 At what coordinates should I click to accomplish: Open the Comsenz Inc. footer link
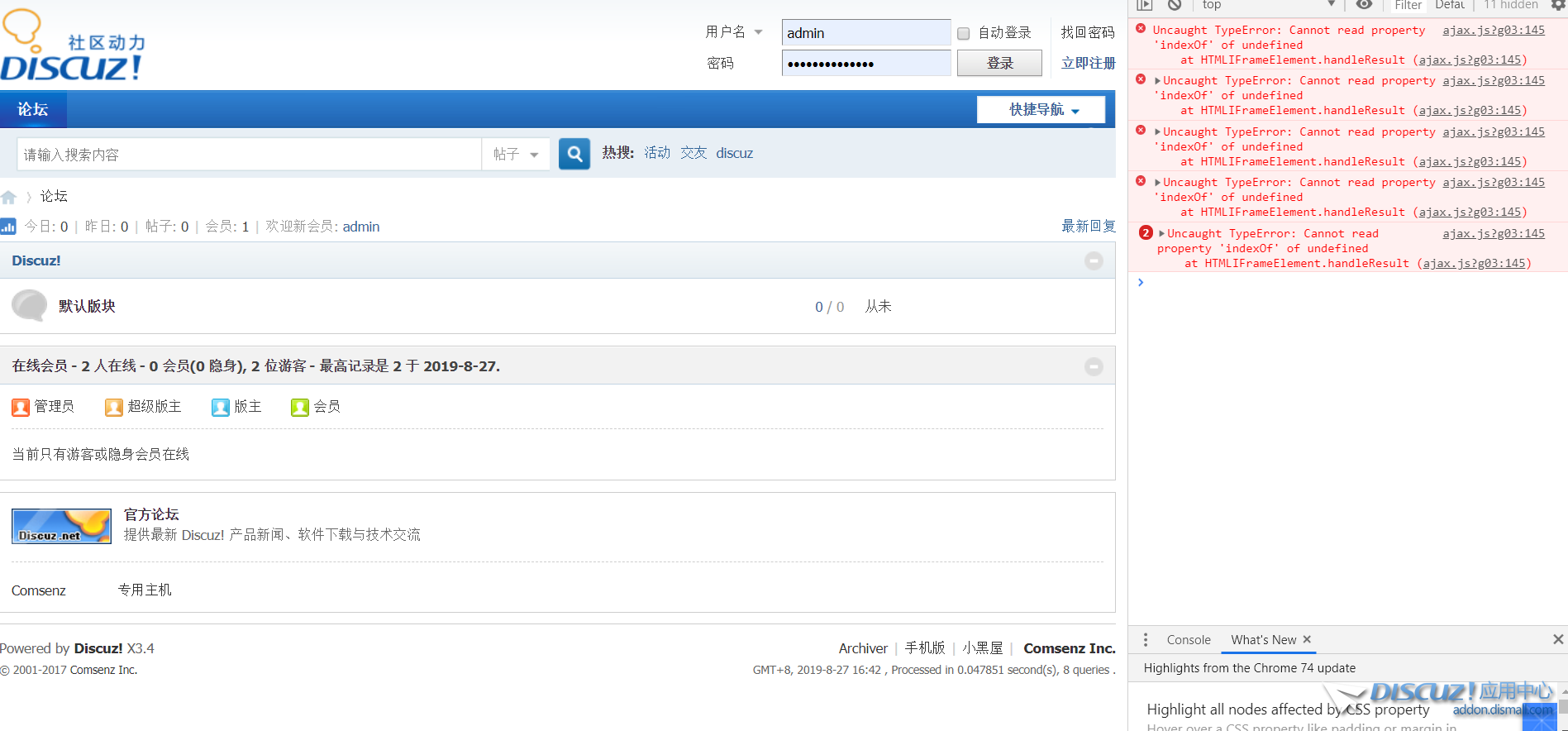pyautogui.click(x=1070, y=648)
